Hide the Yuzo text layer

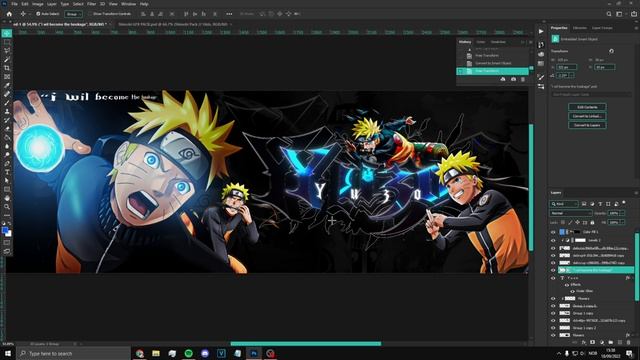coord(553,278)
